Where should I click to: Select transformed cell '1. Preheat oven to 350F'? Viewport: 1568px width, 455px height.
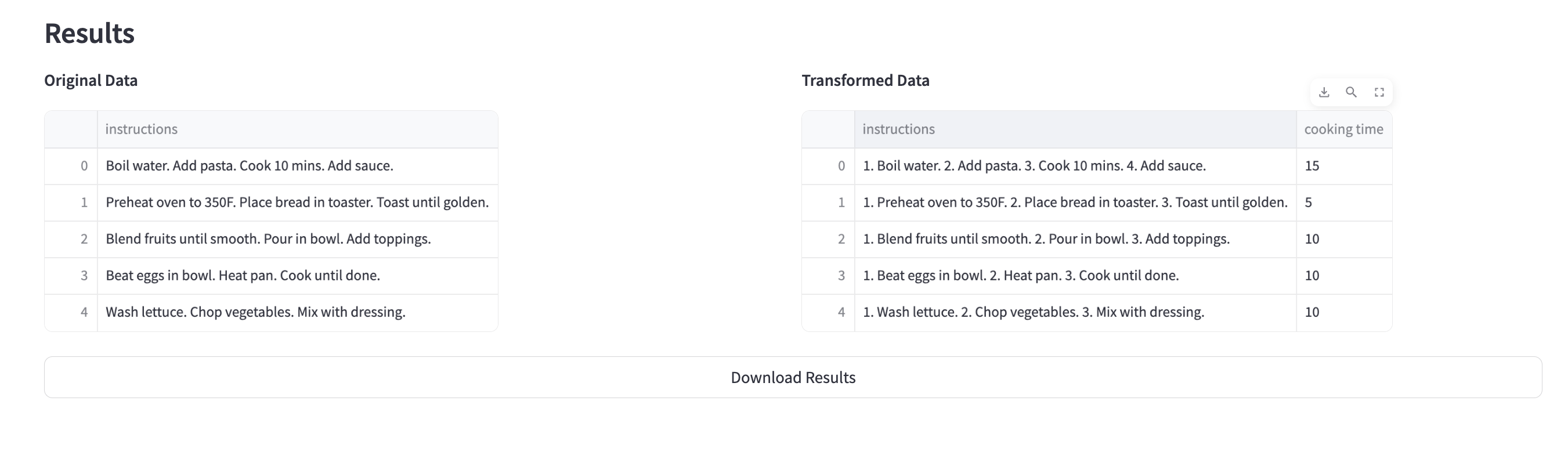pos(1075,202)
